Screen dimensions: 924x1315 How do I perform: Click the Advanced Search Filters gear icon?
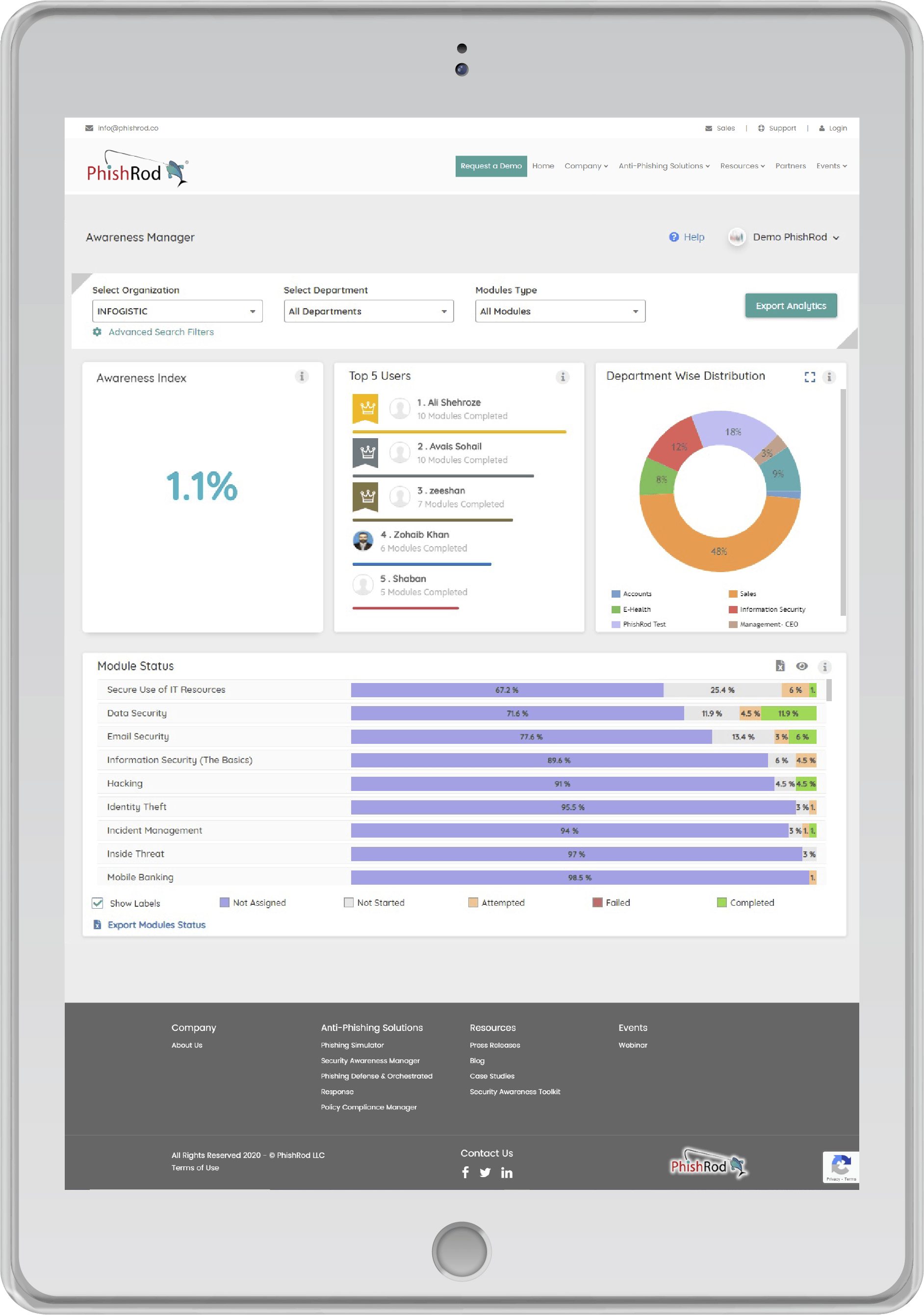click(x=97, y=332)
